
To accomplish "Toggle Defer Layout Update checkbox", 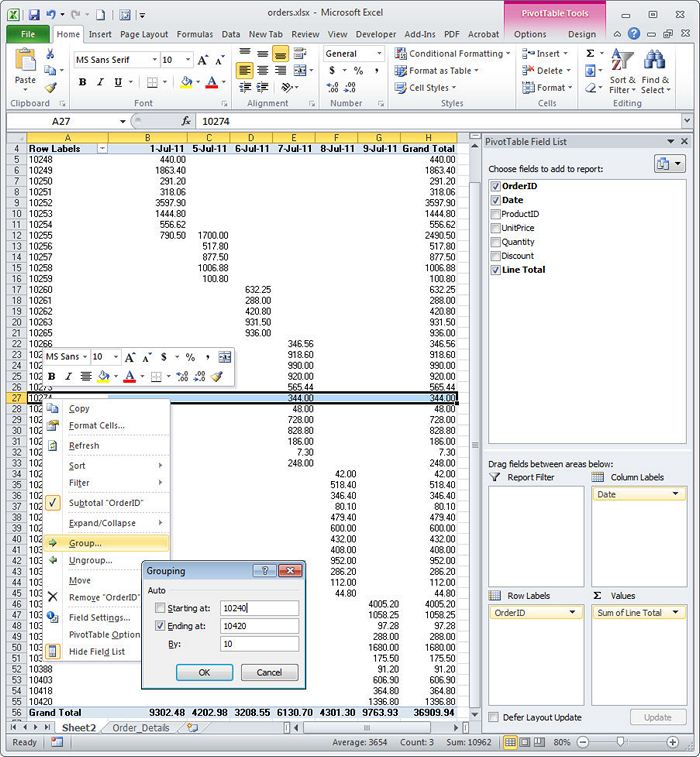I will coord(495,717).
